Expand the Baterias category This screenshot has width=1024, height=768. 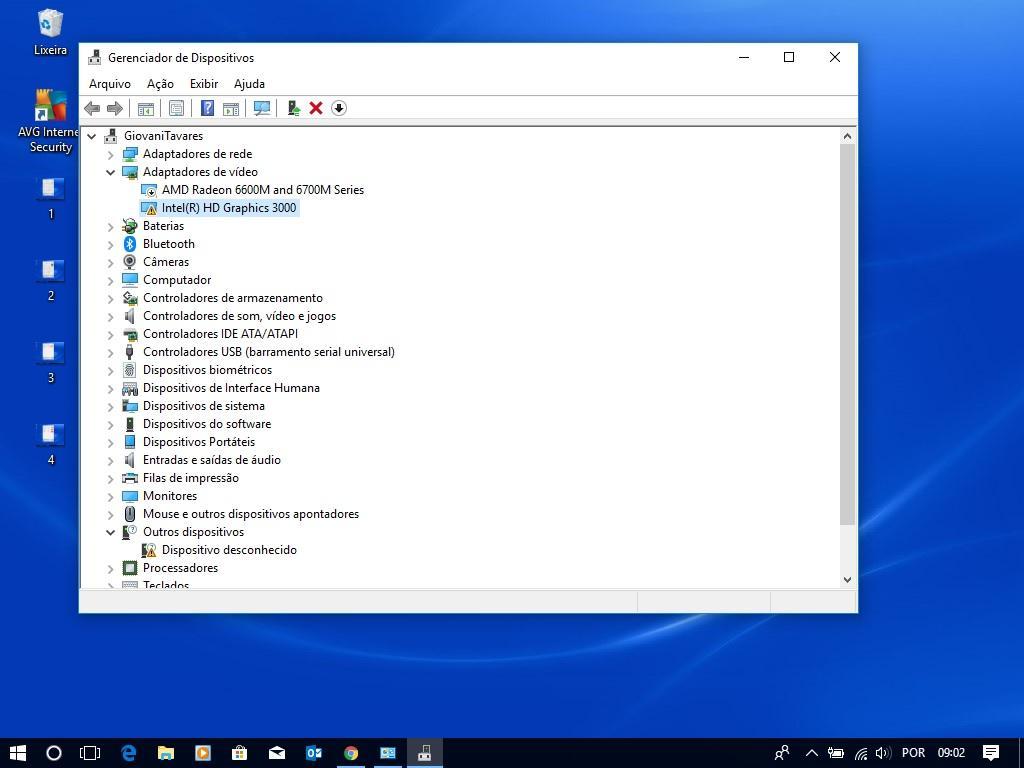click(x=110, y=227)
